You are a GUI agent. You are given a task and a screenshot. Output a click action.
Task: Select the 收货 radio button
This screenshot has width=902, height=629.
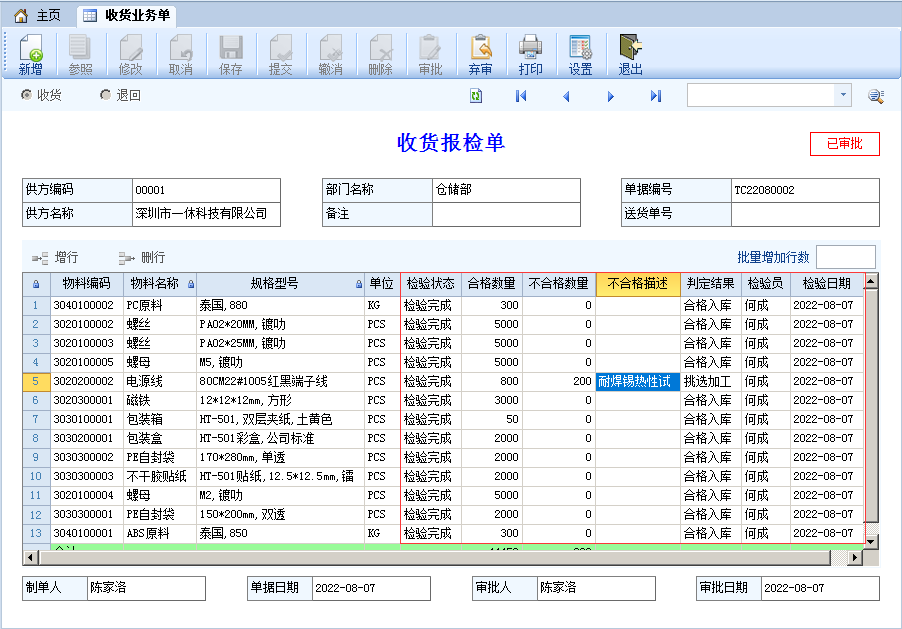click(x=26, y=94)
